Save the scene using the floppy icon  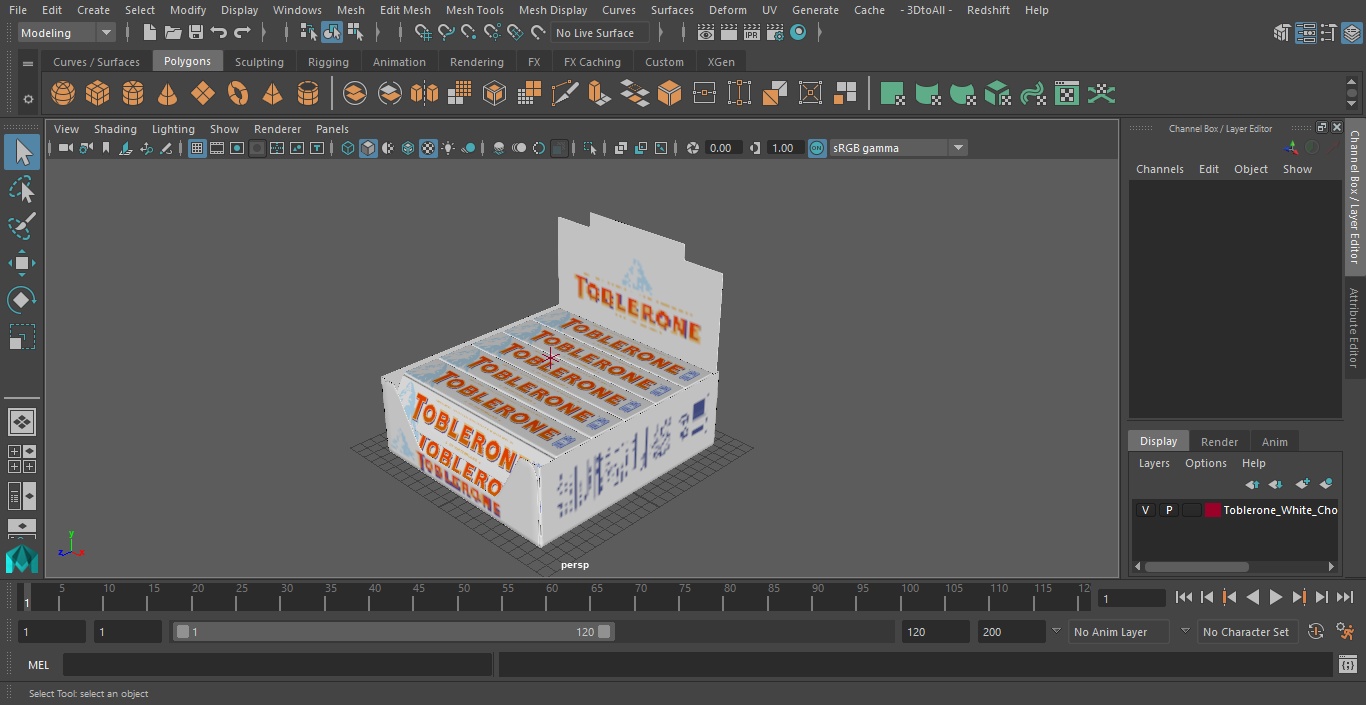click(196, 33)
